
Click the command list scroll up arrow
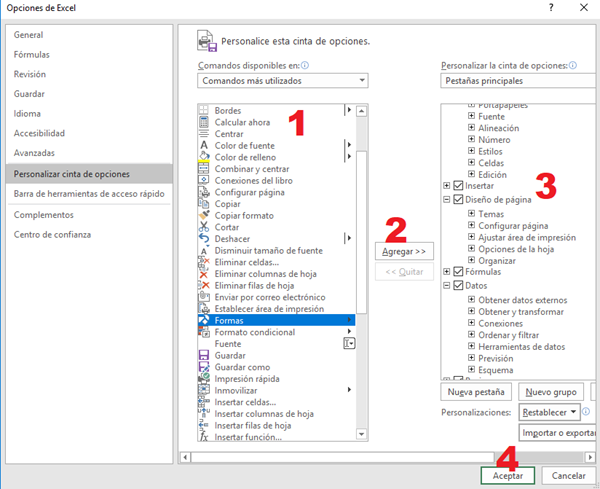point(361,111)
